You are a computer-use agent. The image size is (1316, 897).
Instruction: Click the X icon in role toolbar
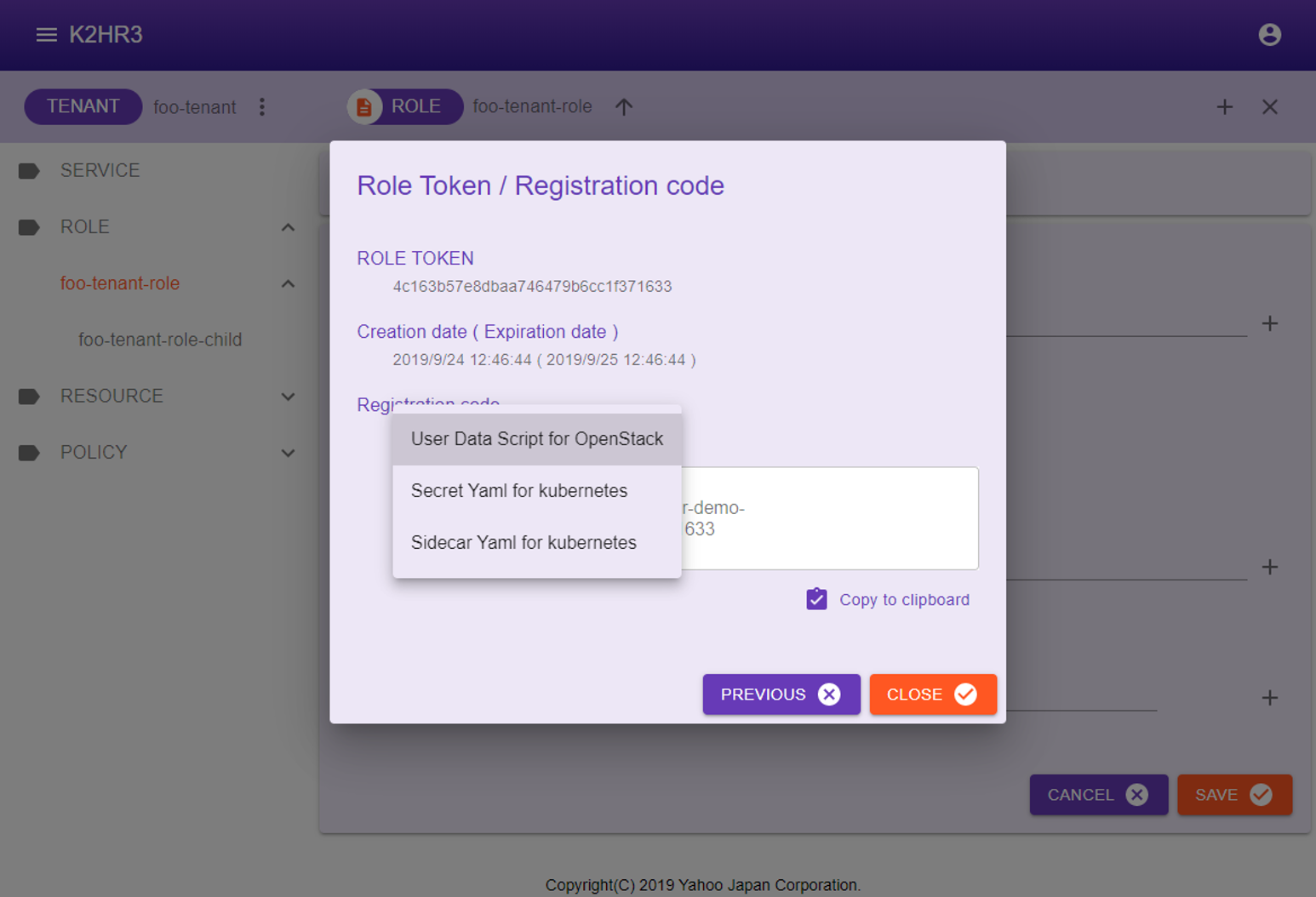tap(1269, 106)
